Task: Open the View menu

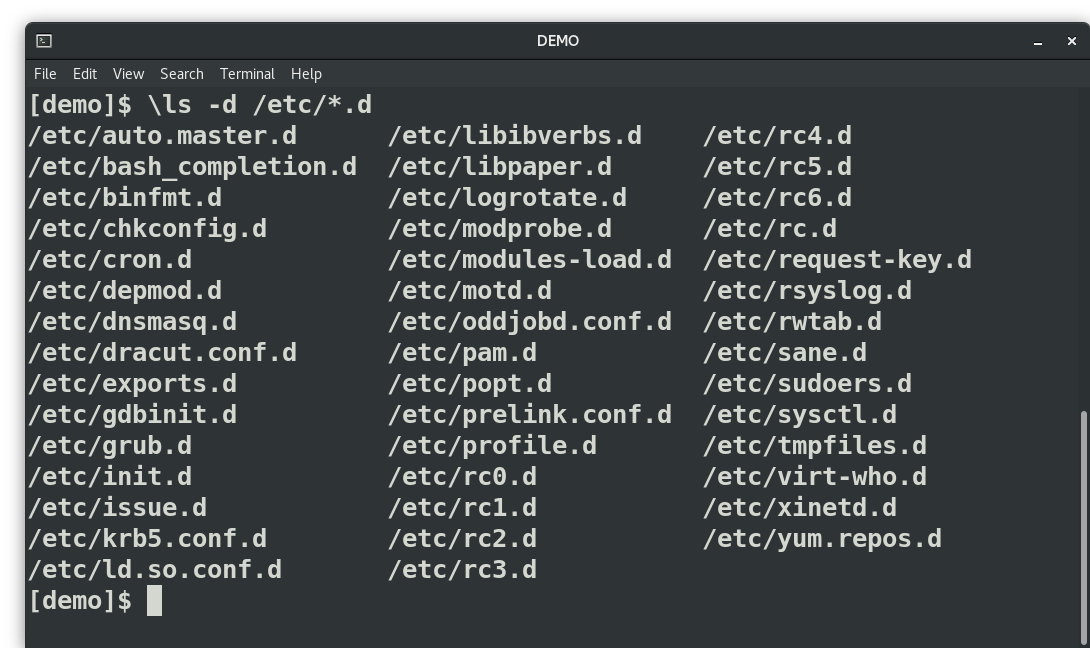Action: tap(128, 74)
